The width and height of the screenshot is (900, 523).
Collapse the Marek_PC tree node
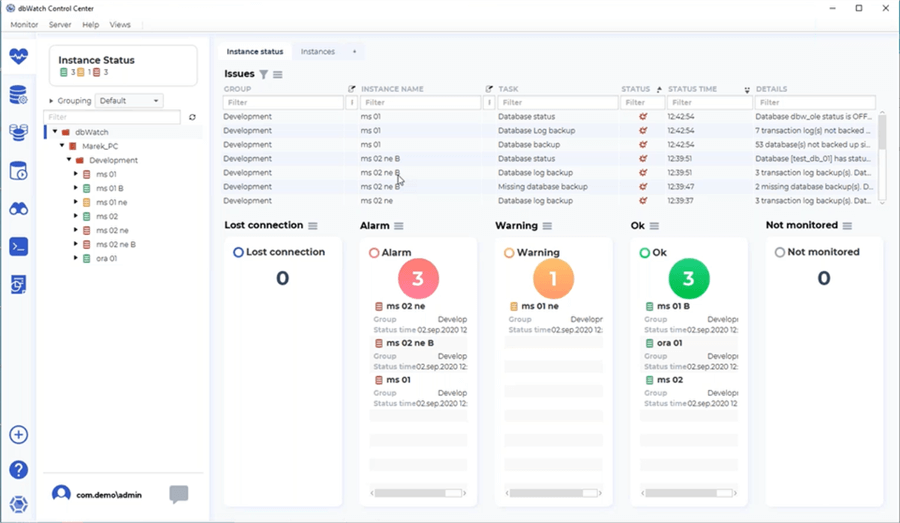pos(62,146)
